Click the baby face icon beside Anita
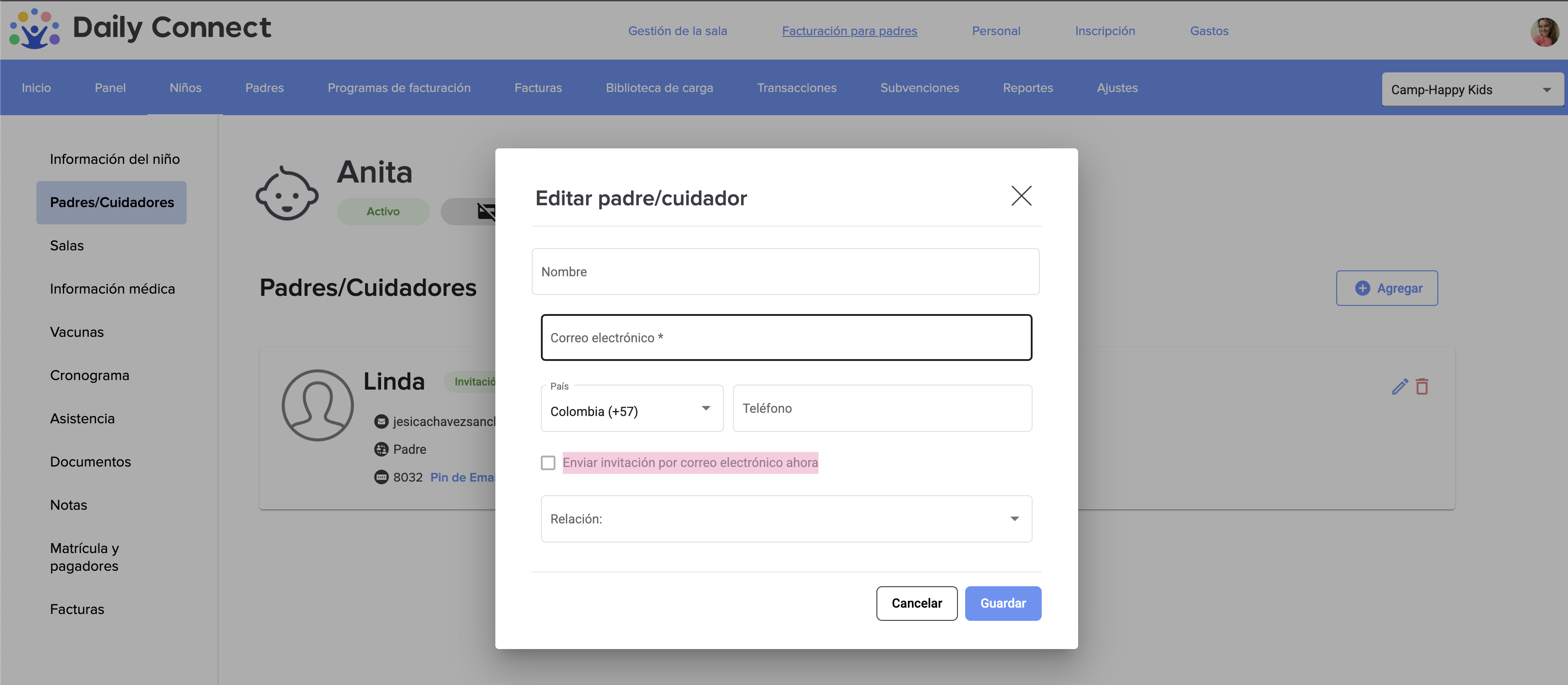Screen dimensions: 1568x685 pos(287,193)
